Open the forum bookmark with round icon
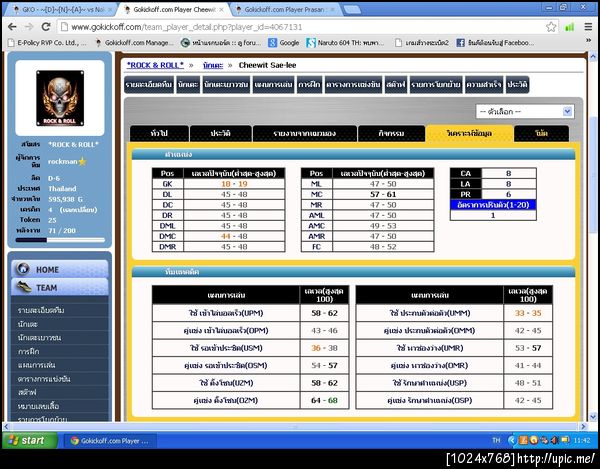 pos(221,43)
